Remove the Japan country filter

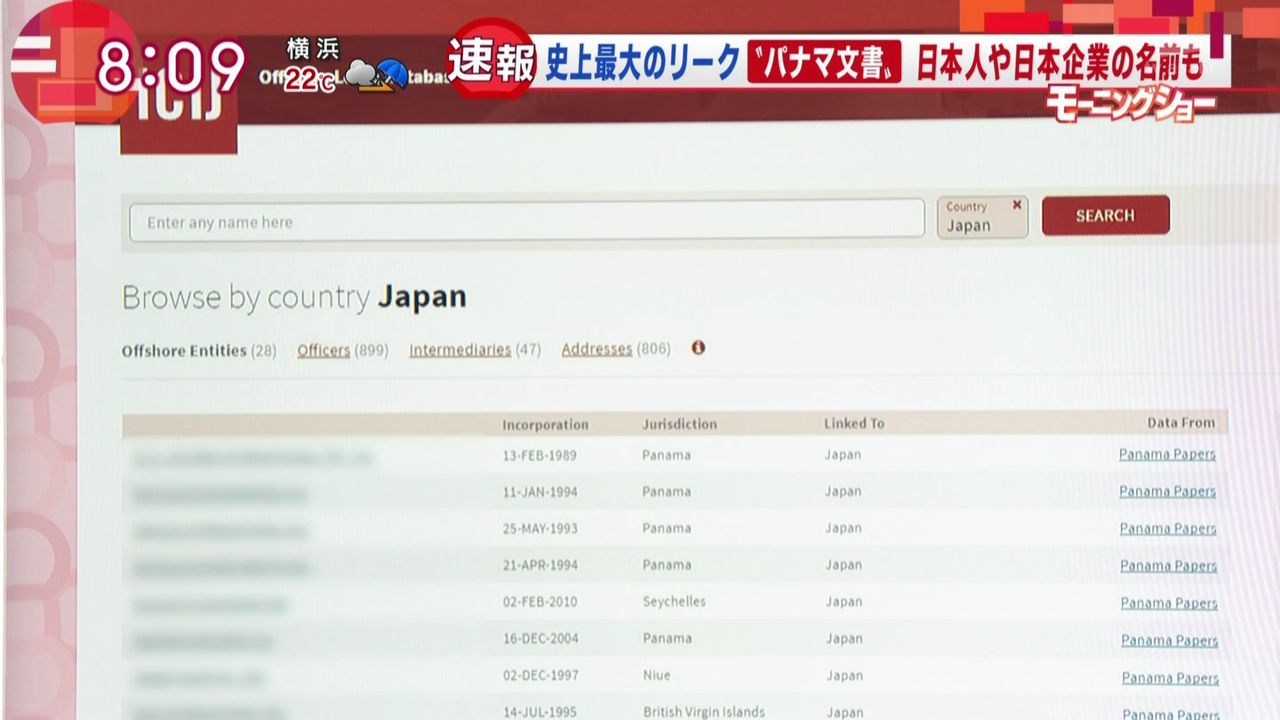[1017, 204]
